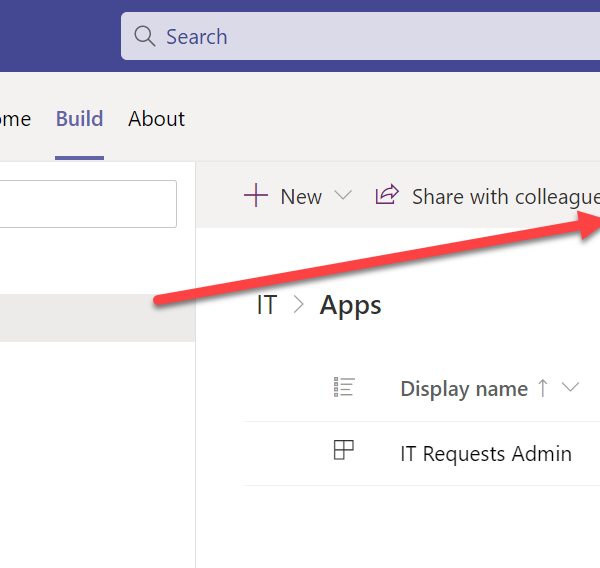Screen dimensions: 600x568
Task: Open the Display name column dropdown chevron
Action: point(571,388)
